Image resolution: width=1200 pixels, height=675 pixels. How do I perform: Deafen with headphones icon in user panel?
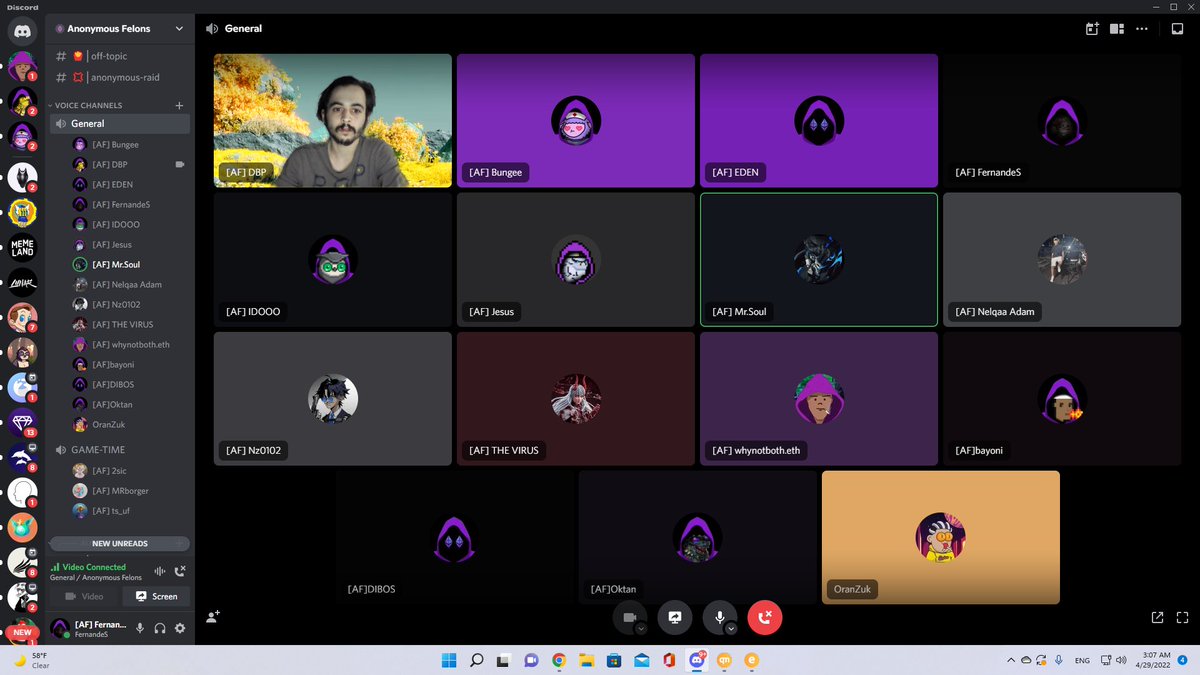pyautogui.click(x=160, y=628)
